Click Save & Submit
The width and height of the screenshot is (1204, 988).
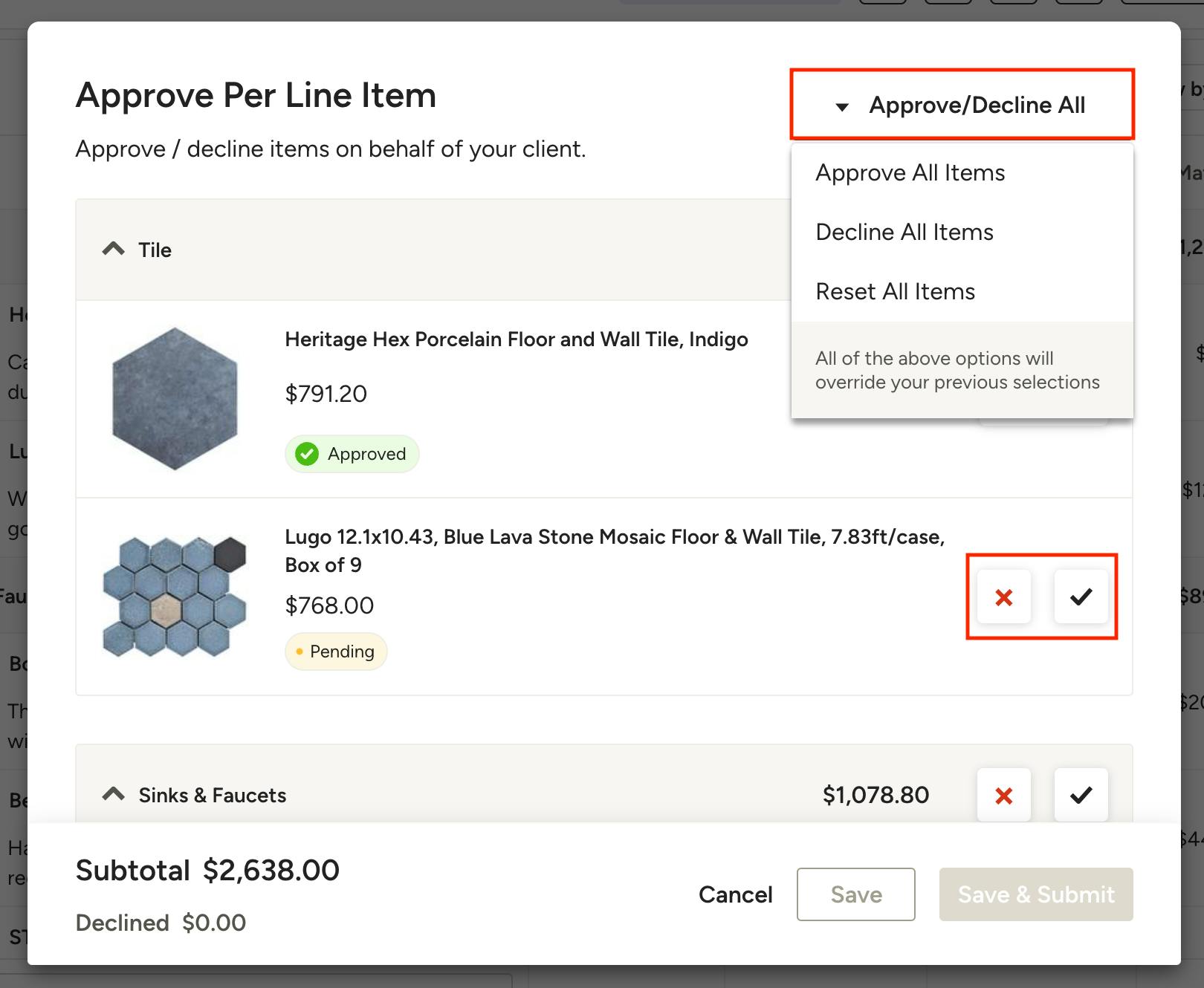1035,894
